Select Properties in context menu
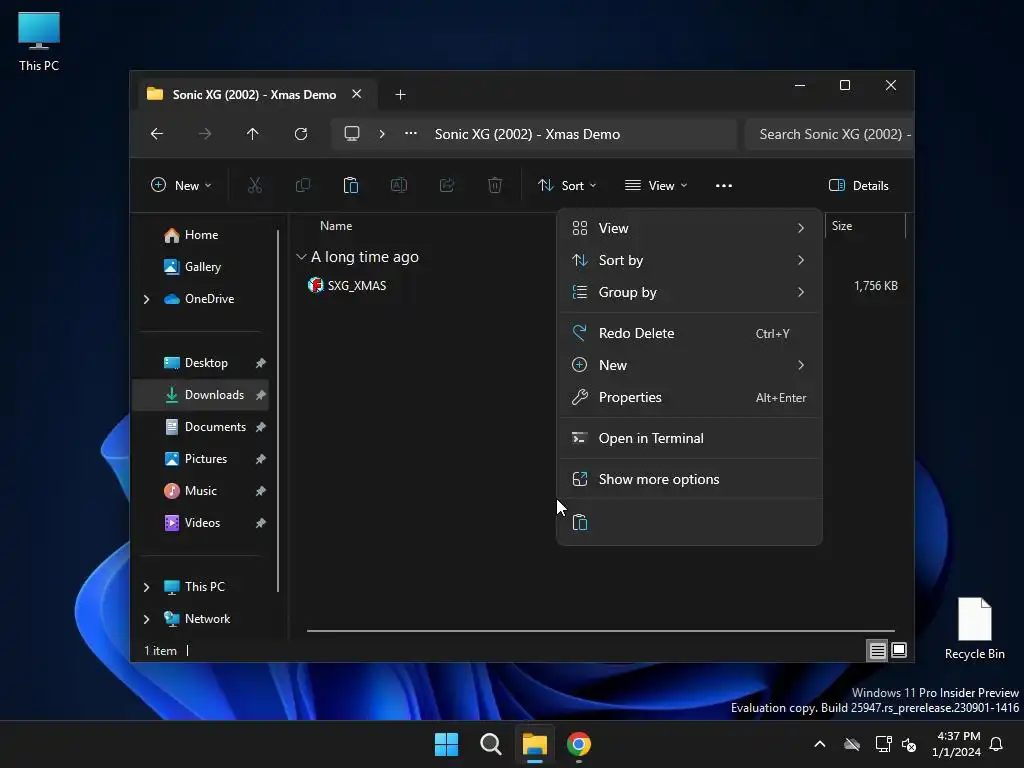This screenshot has width=1024, height=768. point(689,397)
